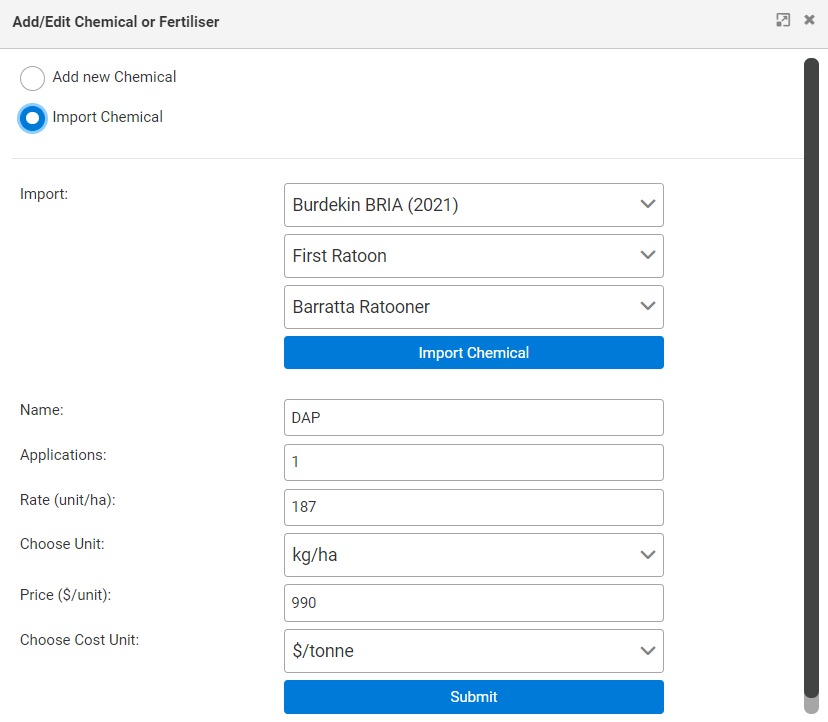
Task: Open the kg/ha unit dropdown
Action: tap(473, 555)
